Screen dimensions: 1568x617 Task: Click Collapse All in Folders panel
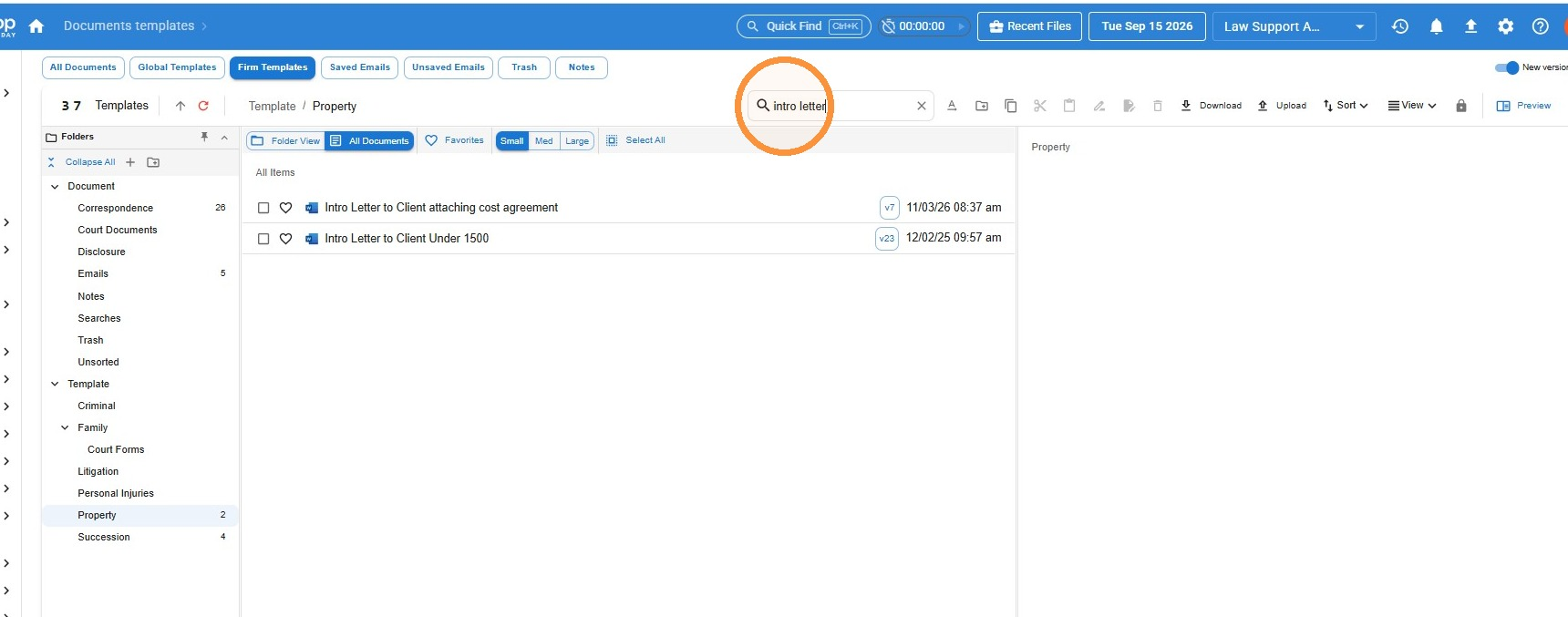81,162
